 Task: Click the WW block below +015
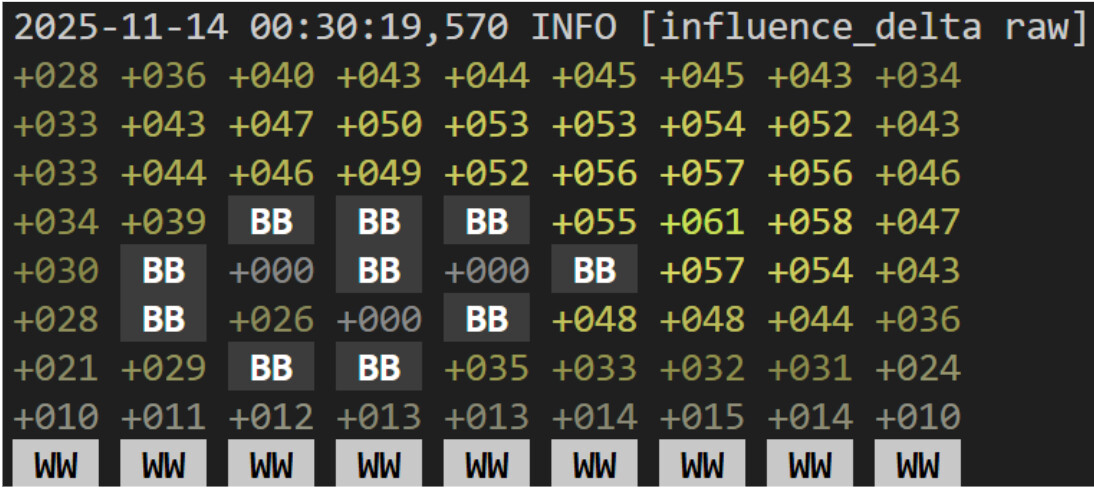pyautogui.click(x=702, y=465)
